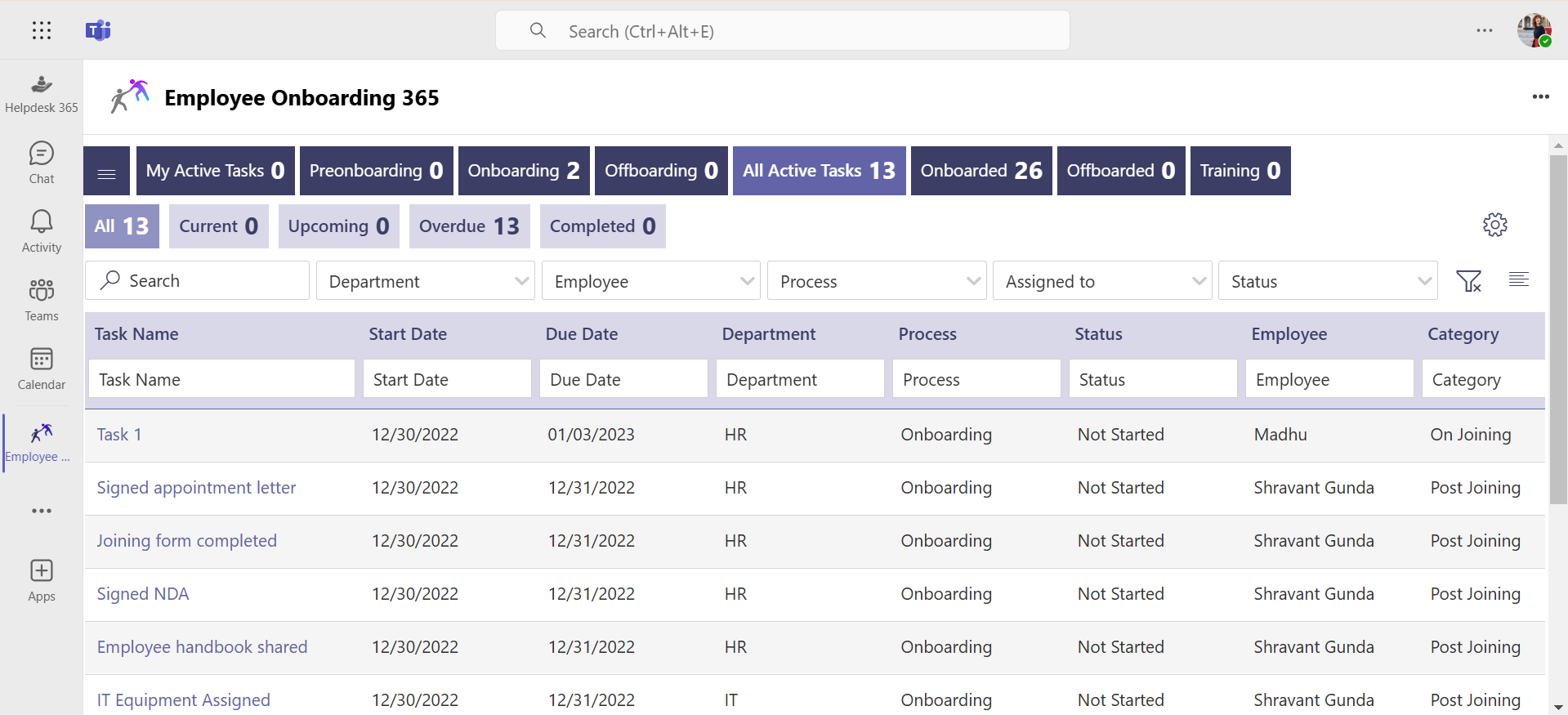
Task: Click the scrollbar down arrow
Action: click(1558, 707)
